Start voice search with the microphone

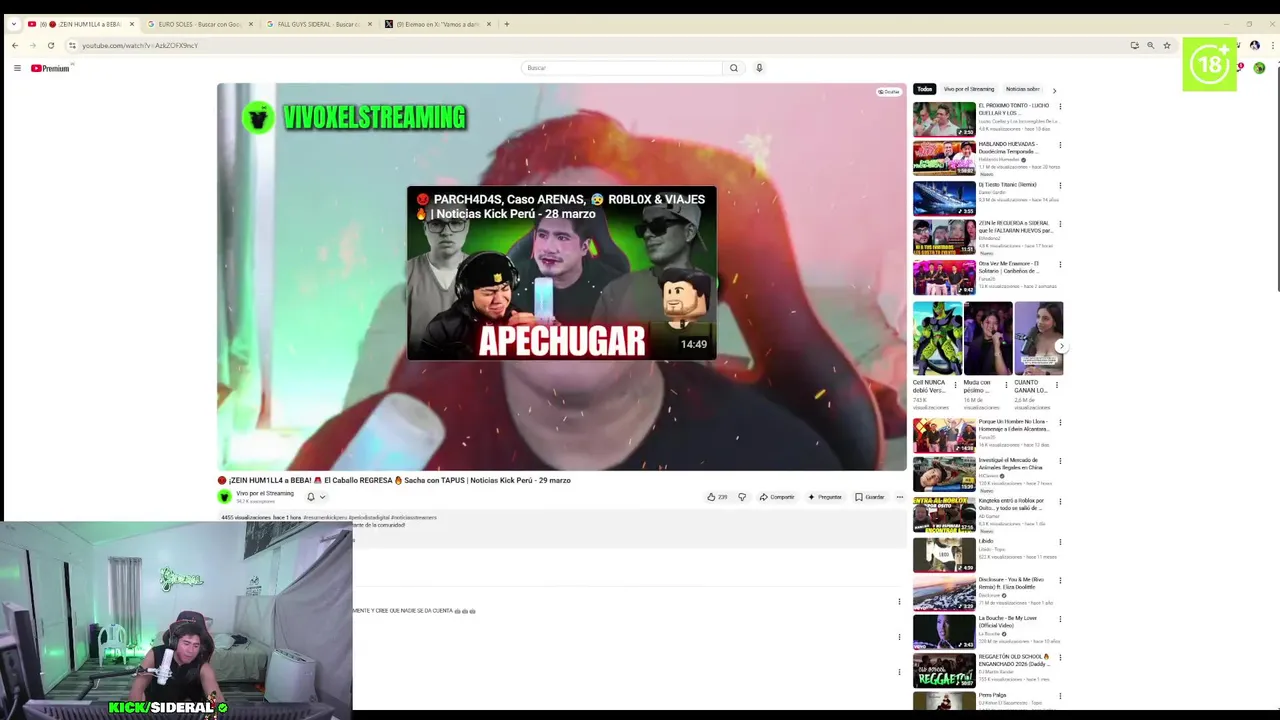(759, 68)
